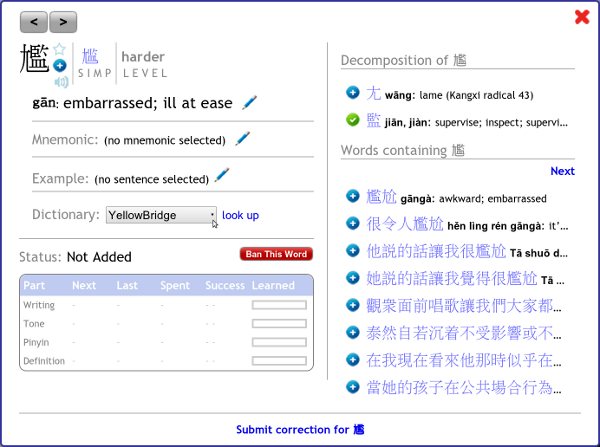Open the phrase 很令人尷尬
Screen dimensions: 600x447
[405, 224]
